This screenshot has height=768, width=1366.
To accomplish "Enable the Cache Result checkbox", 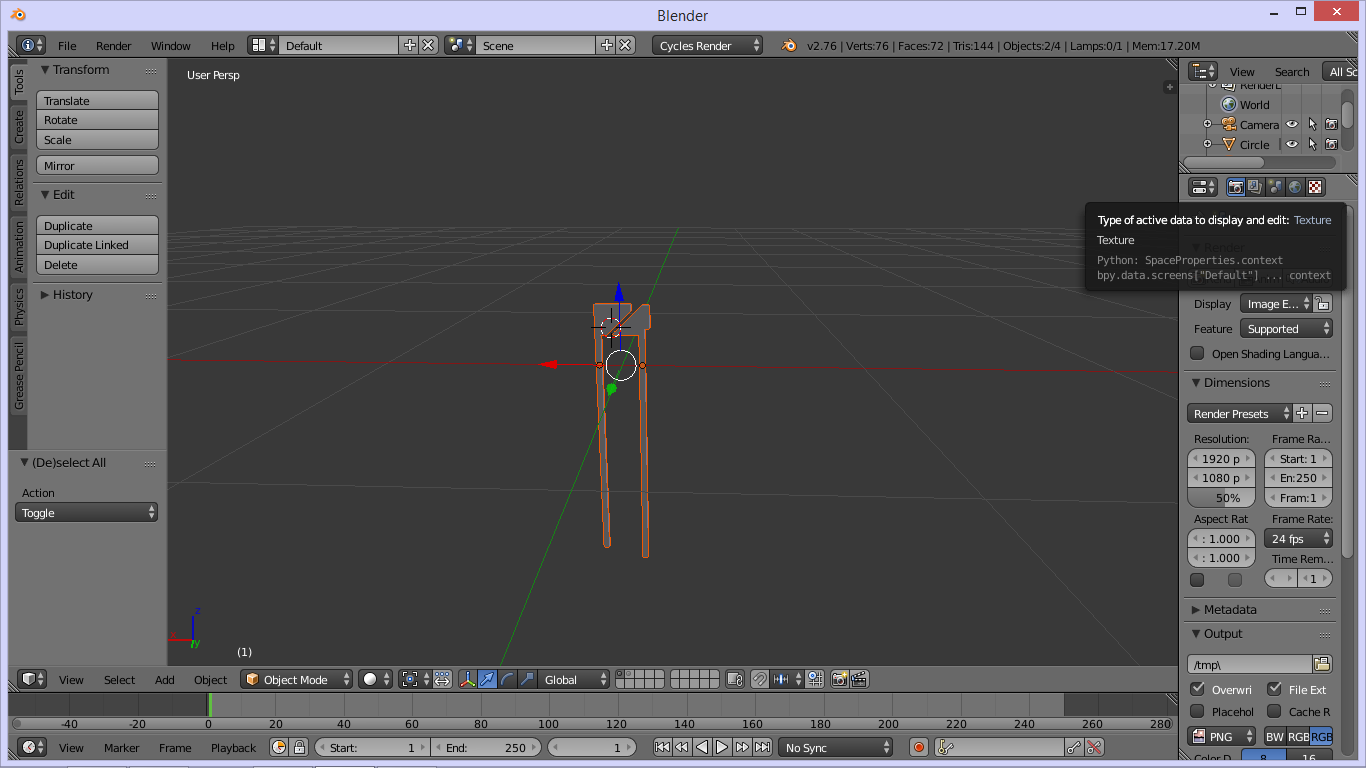I will click(x=1274, y=711).
